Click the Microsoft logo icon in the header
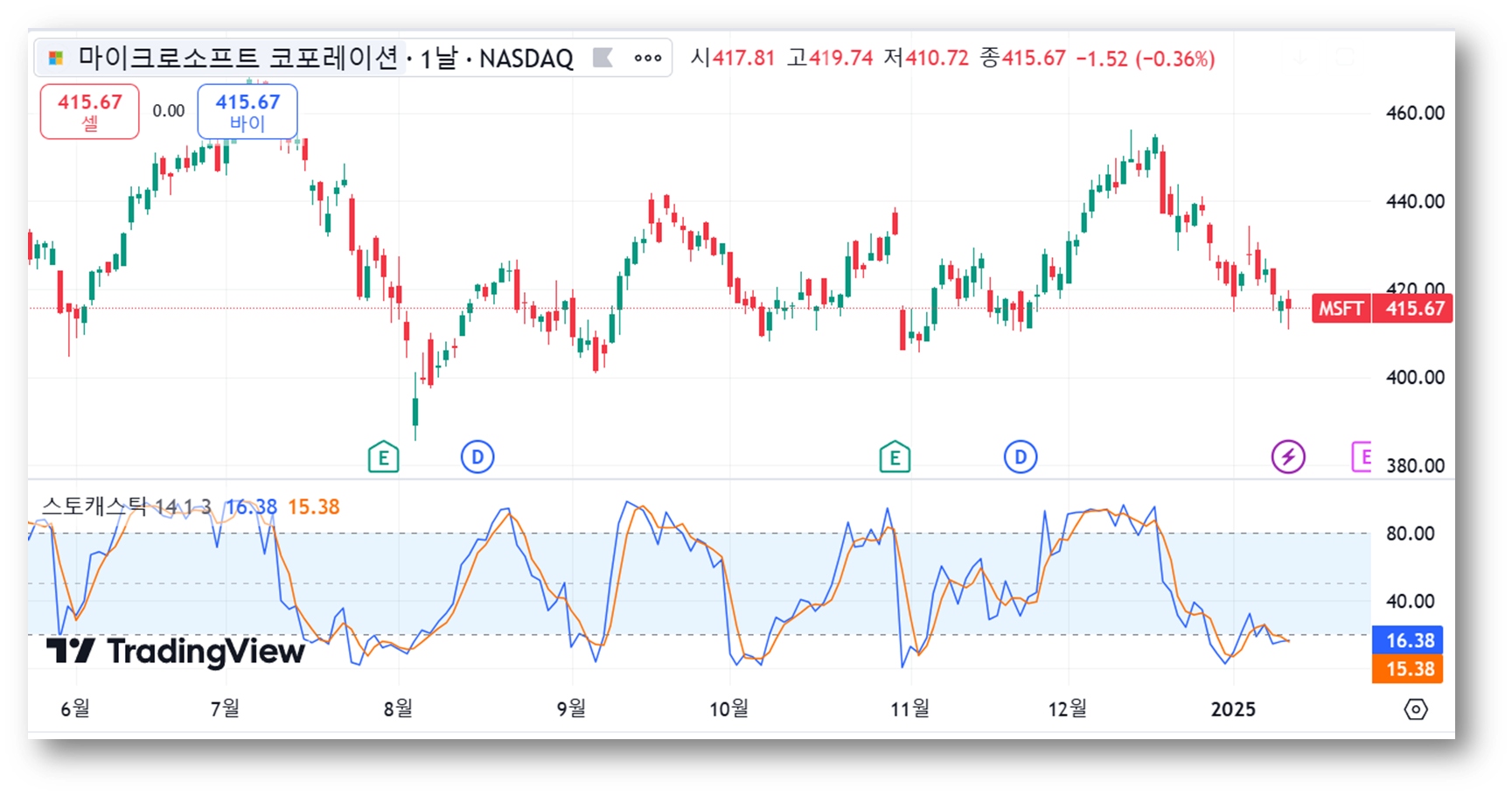 coord(56,59)
